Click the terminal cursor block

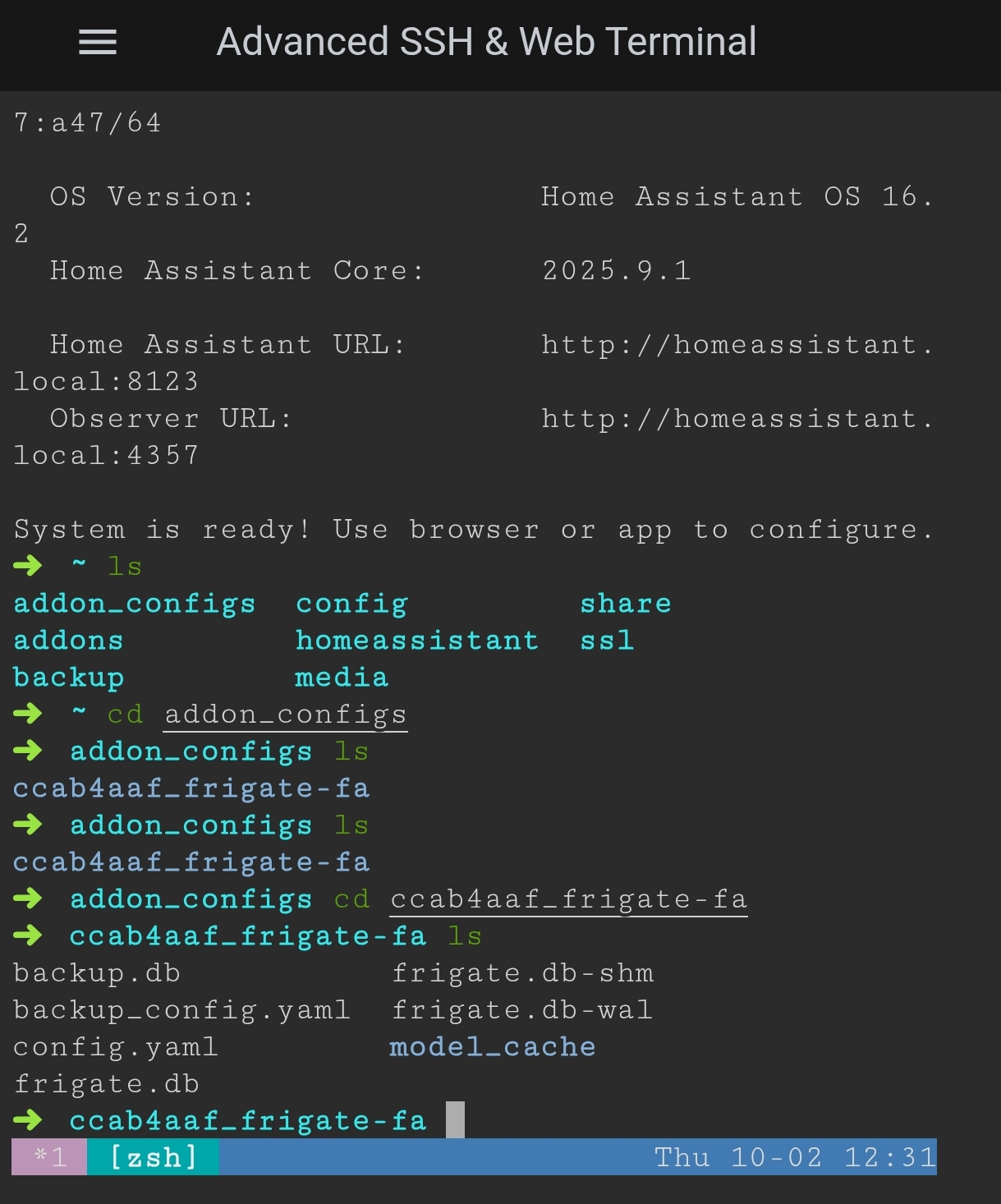click(455, 1119)
